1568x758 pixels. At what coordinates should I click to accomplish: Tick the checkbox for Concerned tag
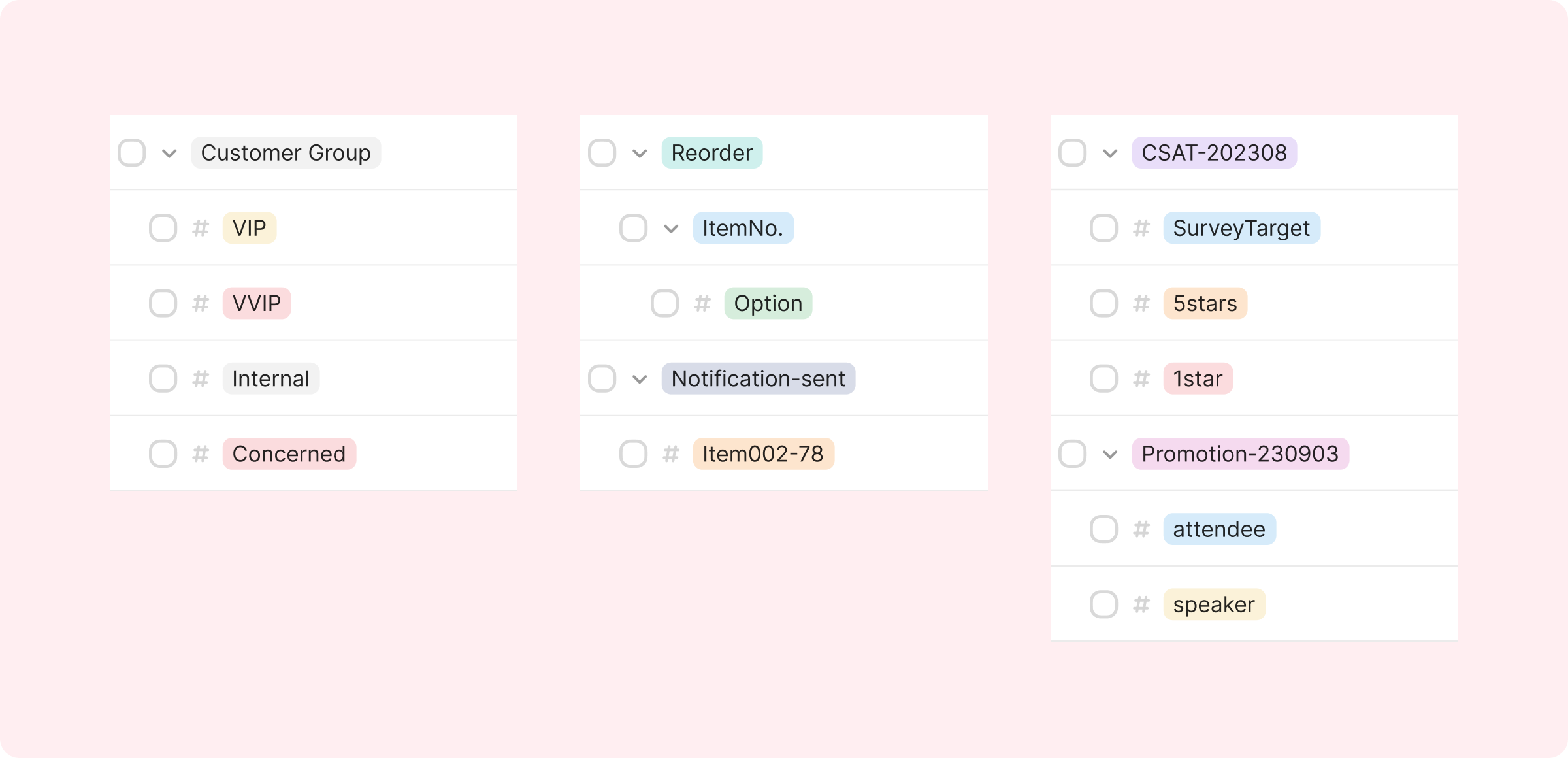(x=163, y=454)
